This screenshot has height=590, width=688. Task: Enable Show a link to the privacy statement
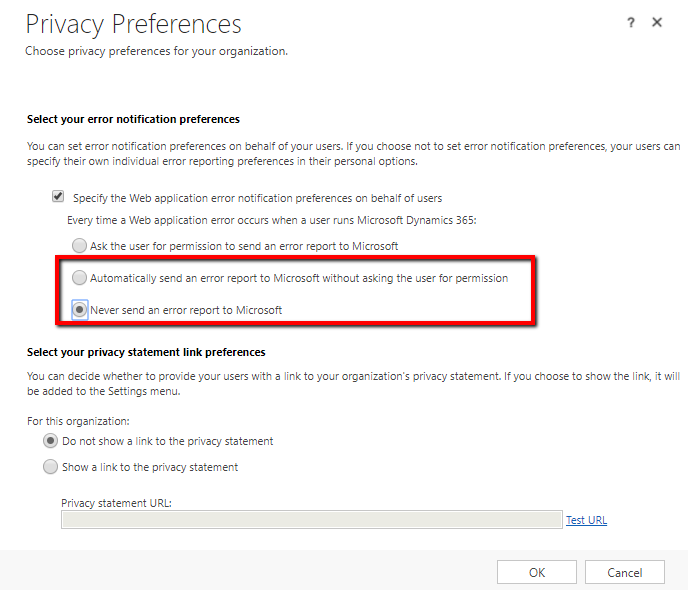tap(50, 467)
